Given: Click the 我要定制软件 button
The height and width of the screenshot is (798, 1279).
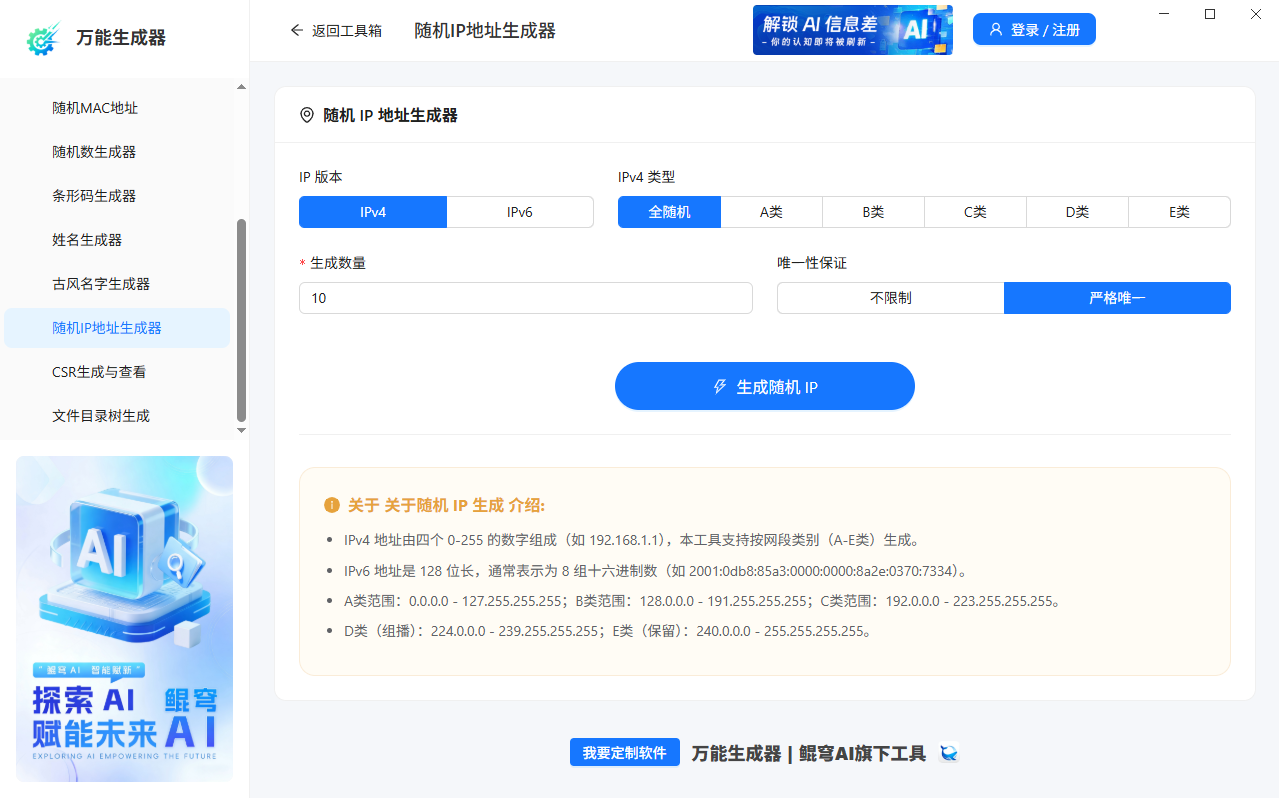Looking at the screenshot, I should point(624,753).
